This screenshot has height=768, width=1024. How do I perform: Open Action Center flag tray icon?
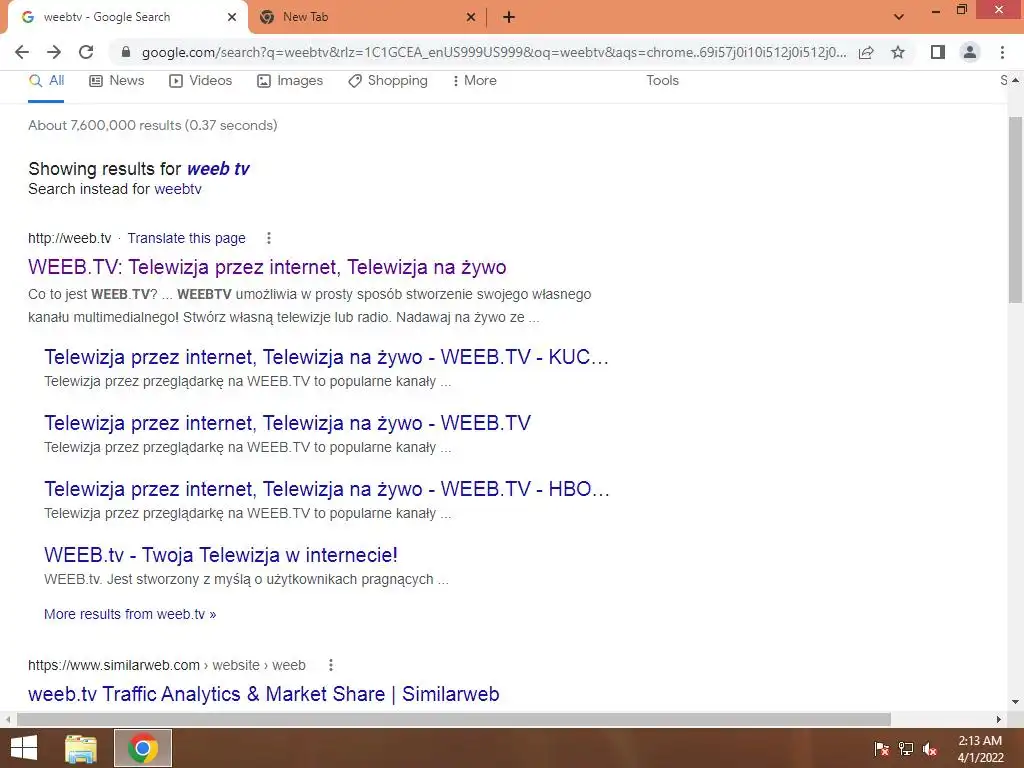click(x=881, y=749)
